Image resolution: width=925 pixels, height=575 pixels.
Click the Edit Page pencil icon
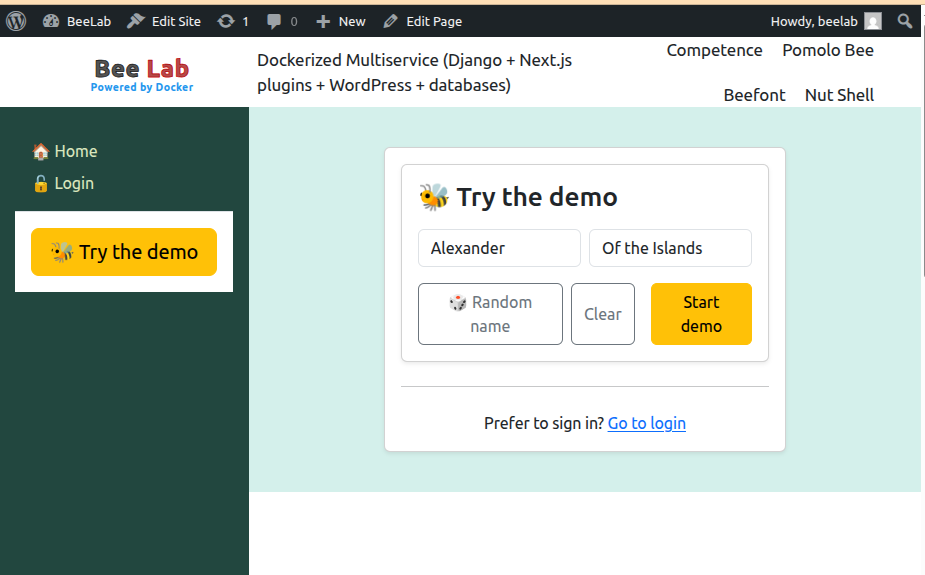pyautogui.click(x=390, y=21)
